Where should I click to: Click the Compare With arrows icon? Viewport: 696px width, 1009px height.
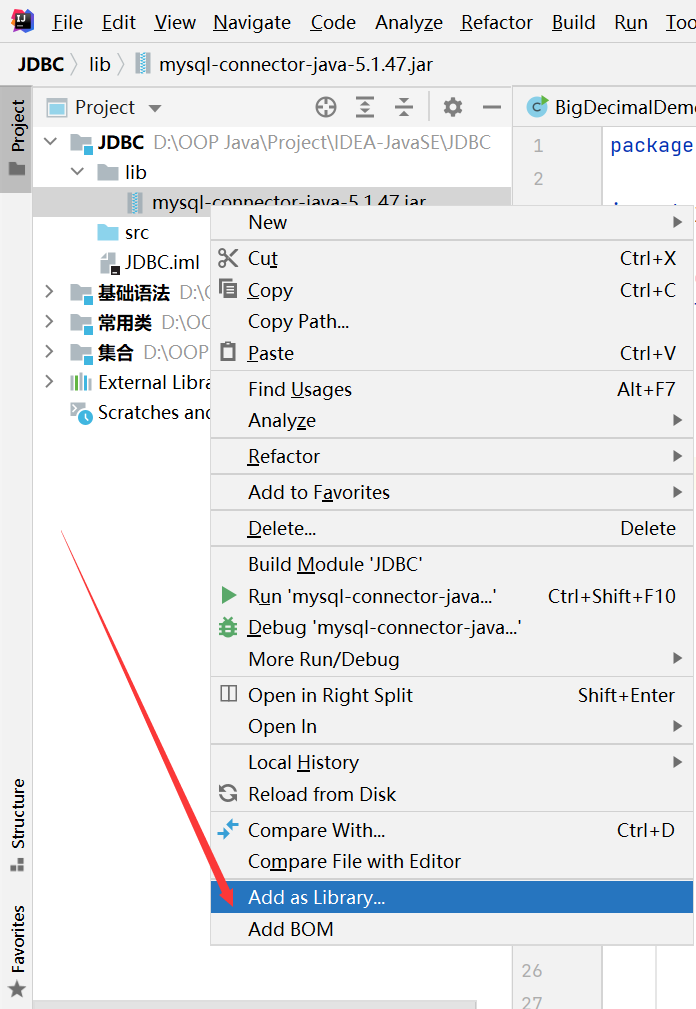click(x=228, y=829)
